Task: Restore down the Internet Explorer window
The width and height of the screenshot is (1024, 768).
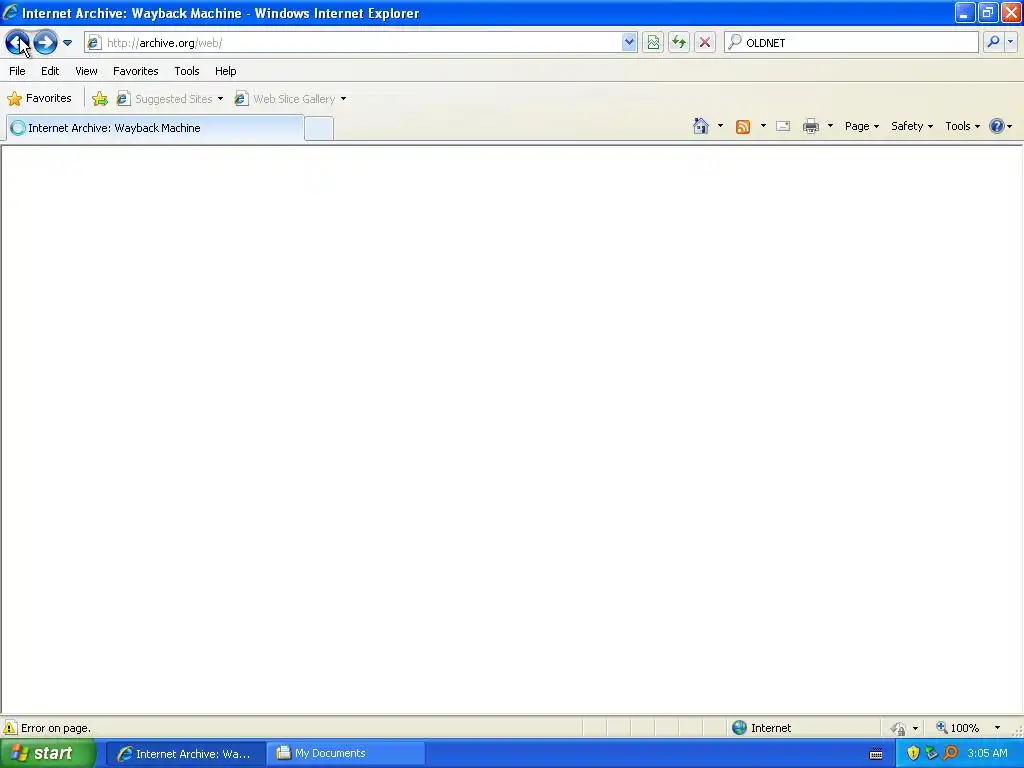Action: coord(988,12)
